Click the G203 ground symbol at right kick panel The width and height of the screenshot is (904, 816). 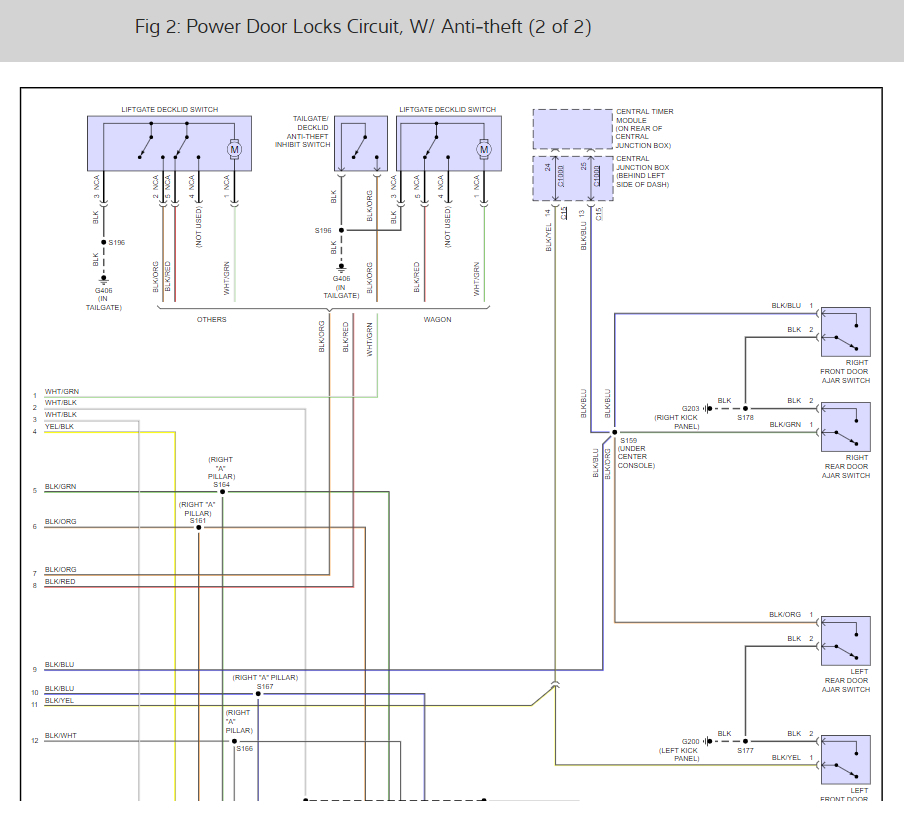[x=706, y=408]
